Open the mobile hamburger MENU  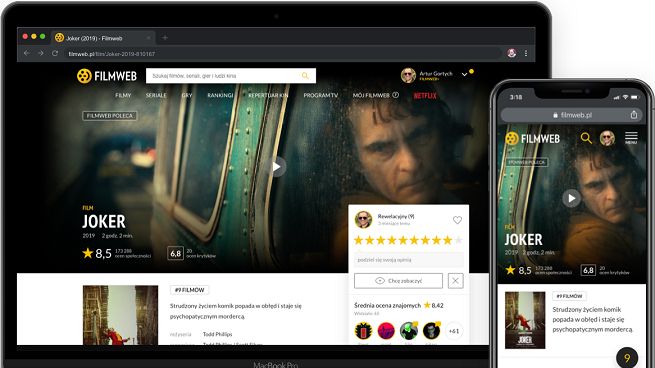click(x=631, y=138)
